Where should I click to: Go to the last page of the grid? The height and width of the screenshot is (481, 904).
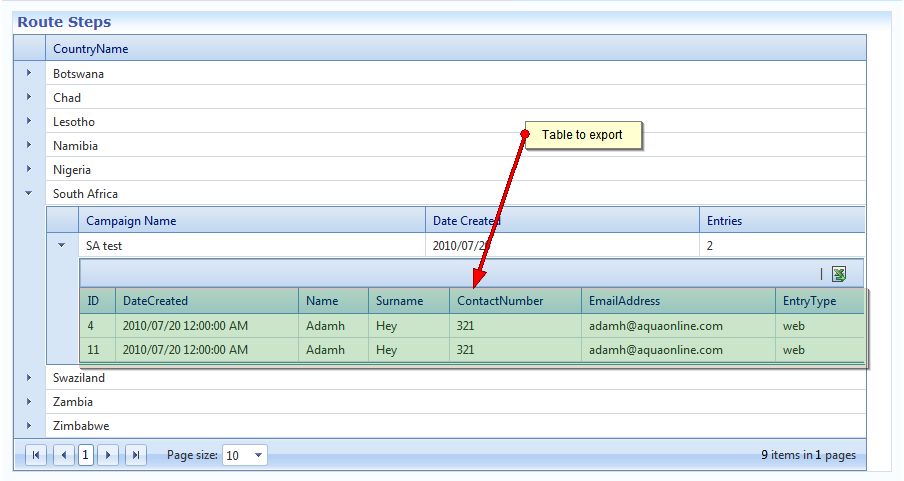135,455
